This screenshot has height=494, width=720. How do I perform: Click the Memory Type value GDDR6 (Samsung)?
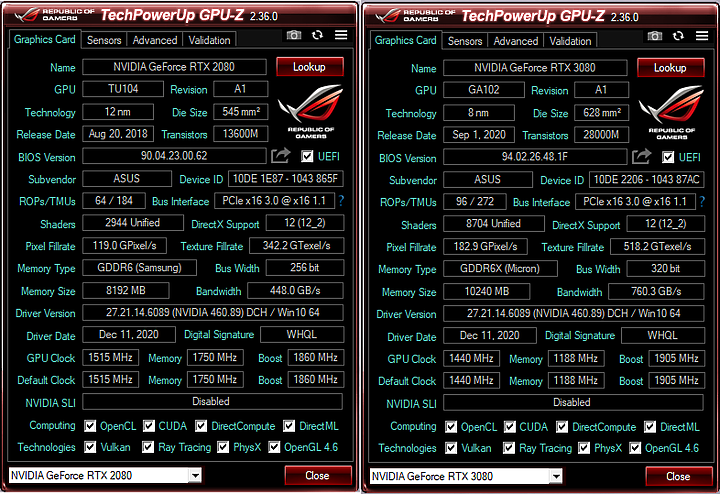140,268
